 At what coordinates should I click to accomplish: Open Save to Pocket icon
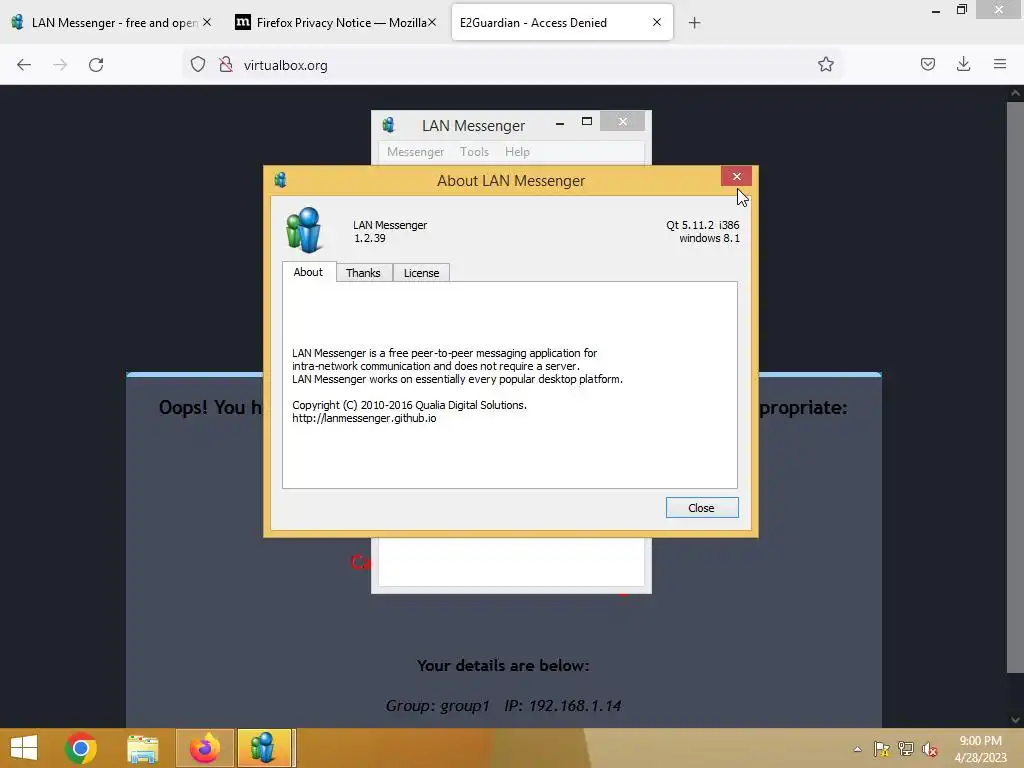(927, 64)
